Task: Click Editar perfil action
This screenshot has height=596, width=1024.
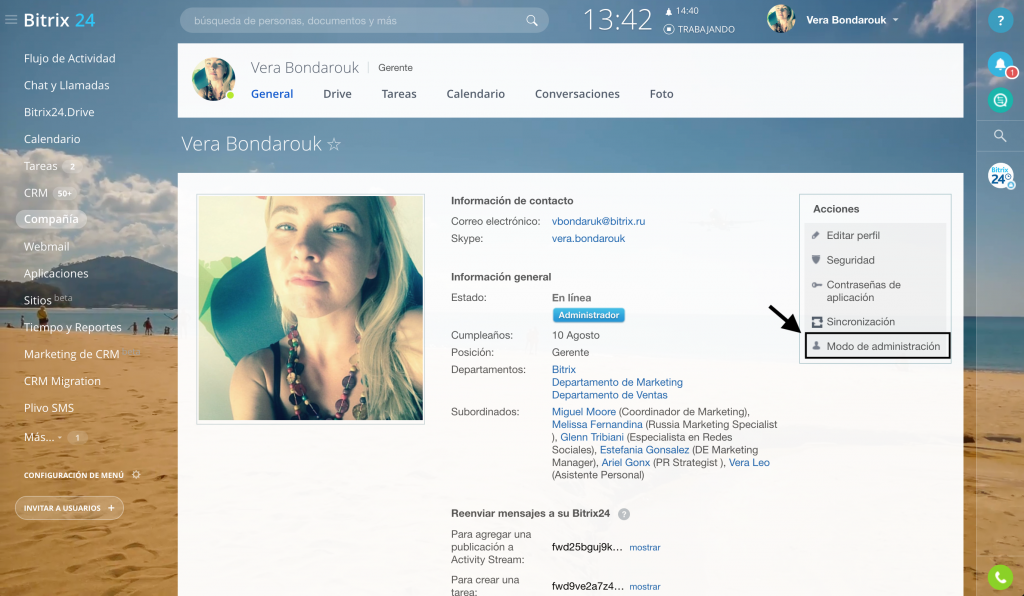Action: [x=853, y=235]
